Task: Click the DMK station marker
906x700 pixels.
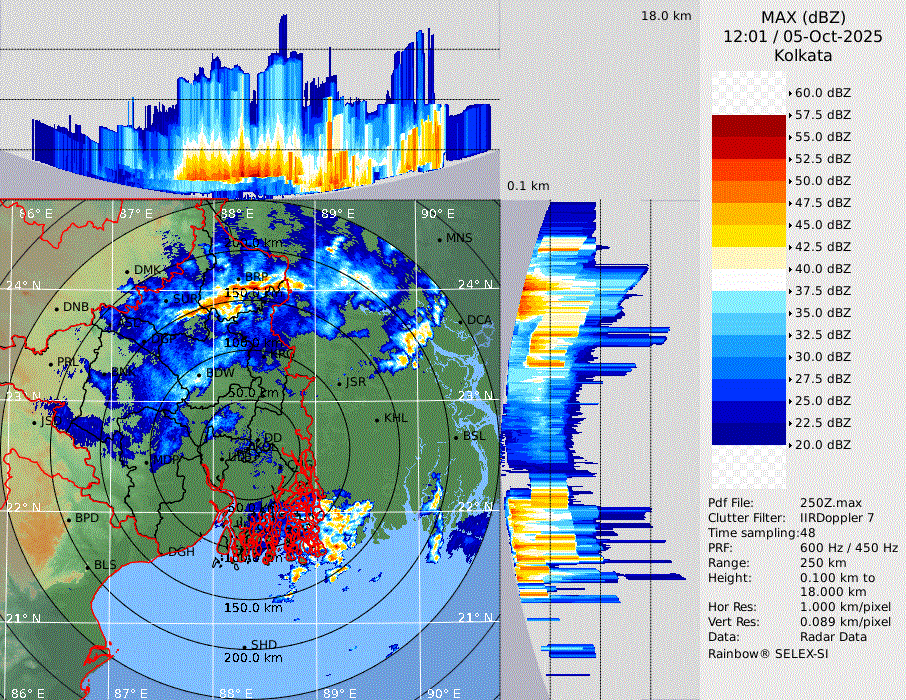Action: pyautogui.click(x=127, y=271)
